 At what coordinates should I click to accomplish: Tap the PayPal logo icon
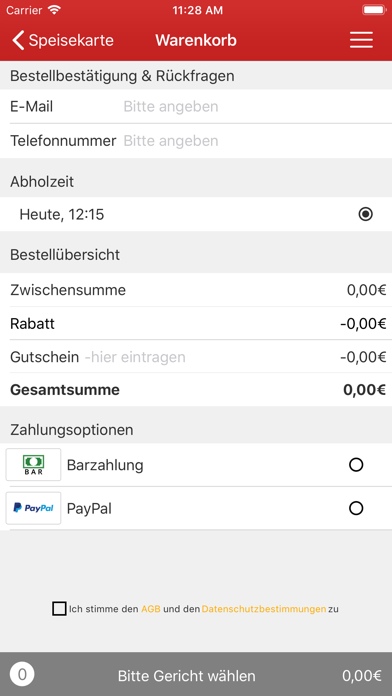[x=33, y=508]
